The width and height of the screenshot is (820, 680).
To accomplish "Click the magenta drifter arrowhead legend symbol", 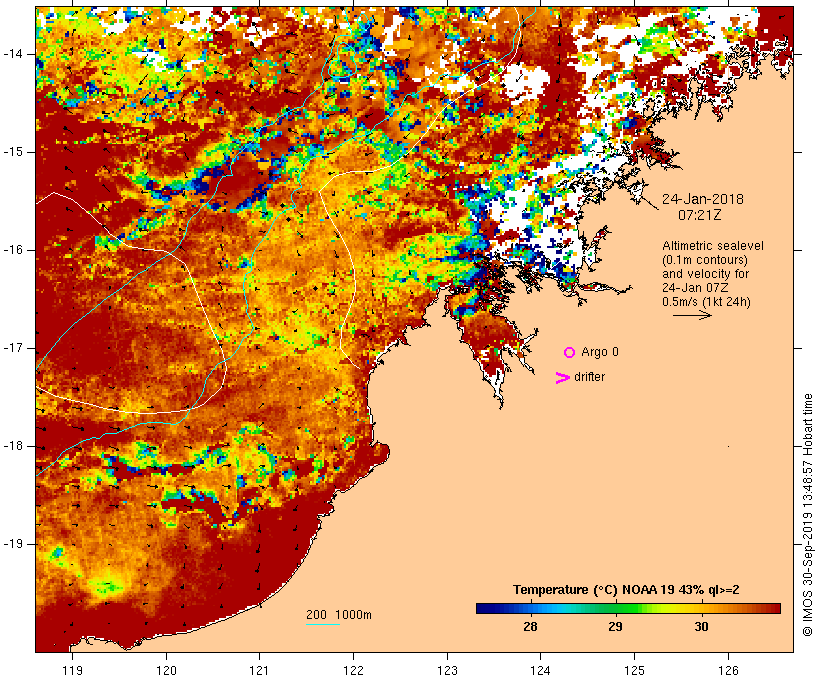I will tap(563, 378).
